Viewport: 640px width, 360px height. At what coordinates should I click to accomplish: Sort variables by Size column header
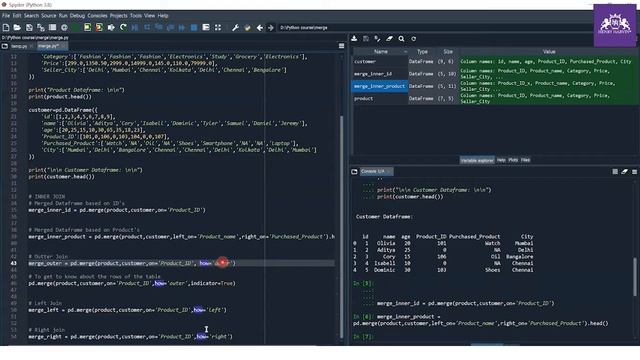448,52
